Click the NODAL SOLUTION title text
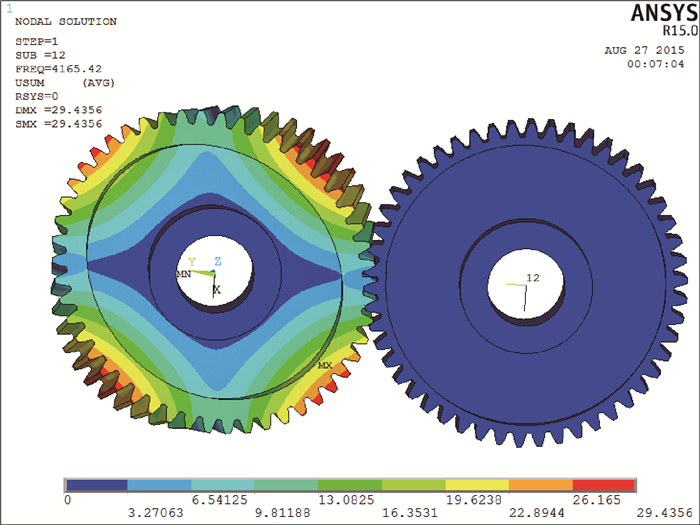700x525 pixels. point(66,21)
